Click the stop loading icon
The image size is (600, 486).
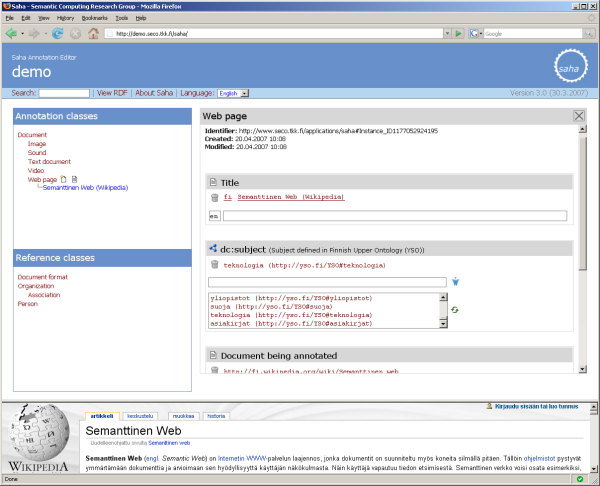tap(75, 34)
